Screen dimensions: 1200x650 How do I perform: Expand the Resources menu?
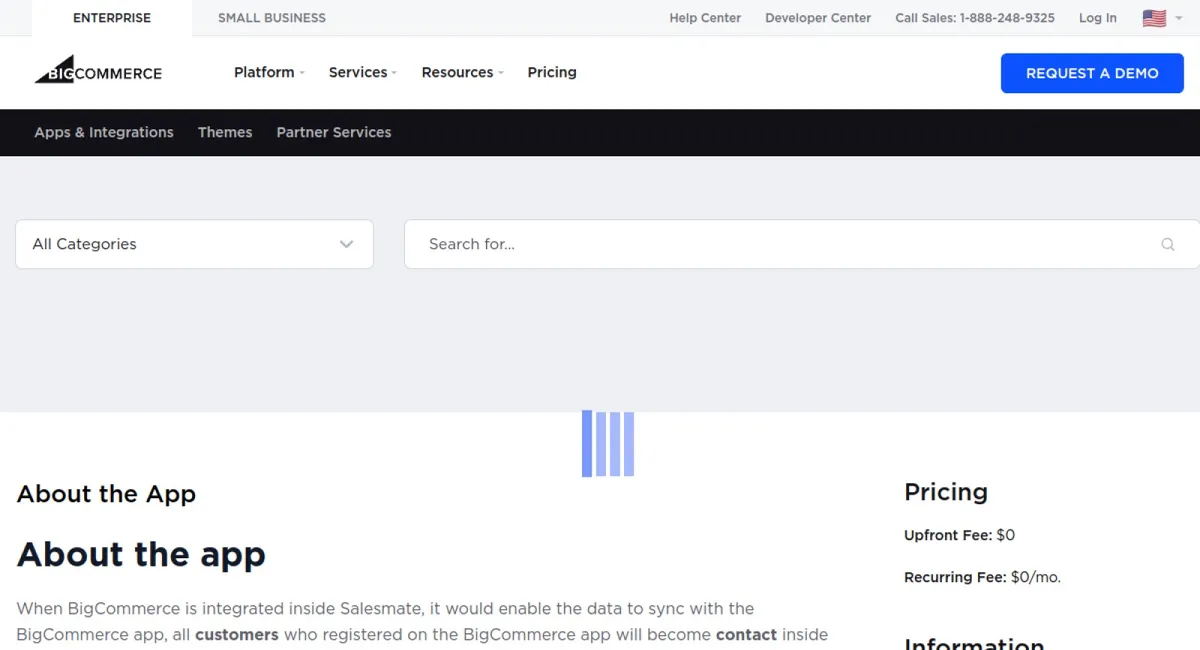point(462,72)
